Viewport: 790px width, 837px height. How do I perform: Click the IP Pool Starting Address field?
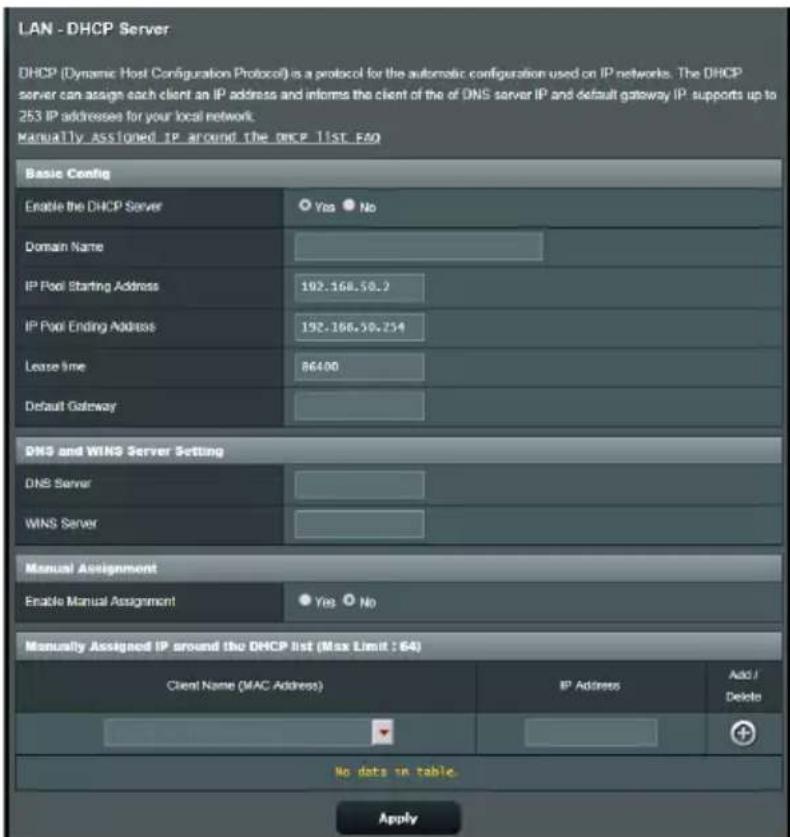tap(359, 287)
